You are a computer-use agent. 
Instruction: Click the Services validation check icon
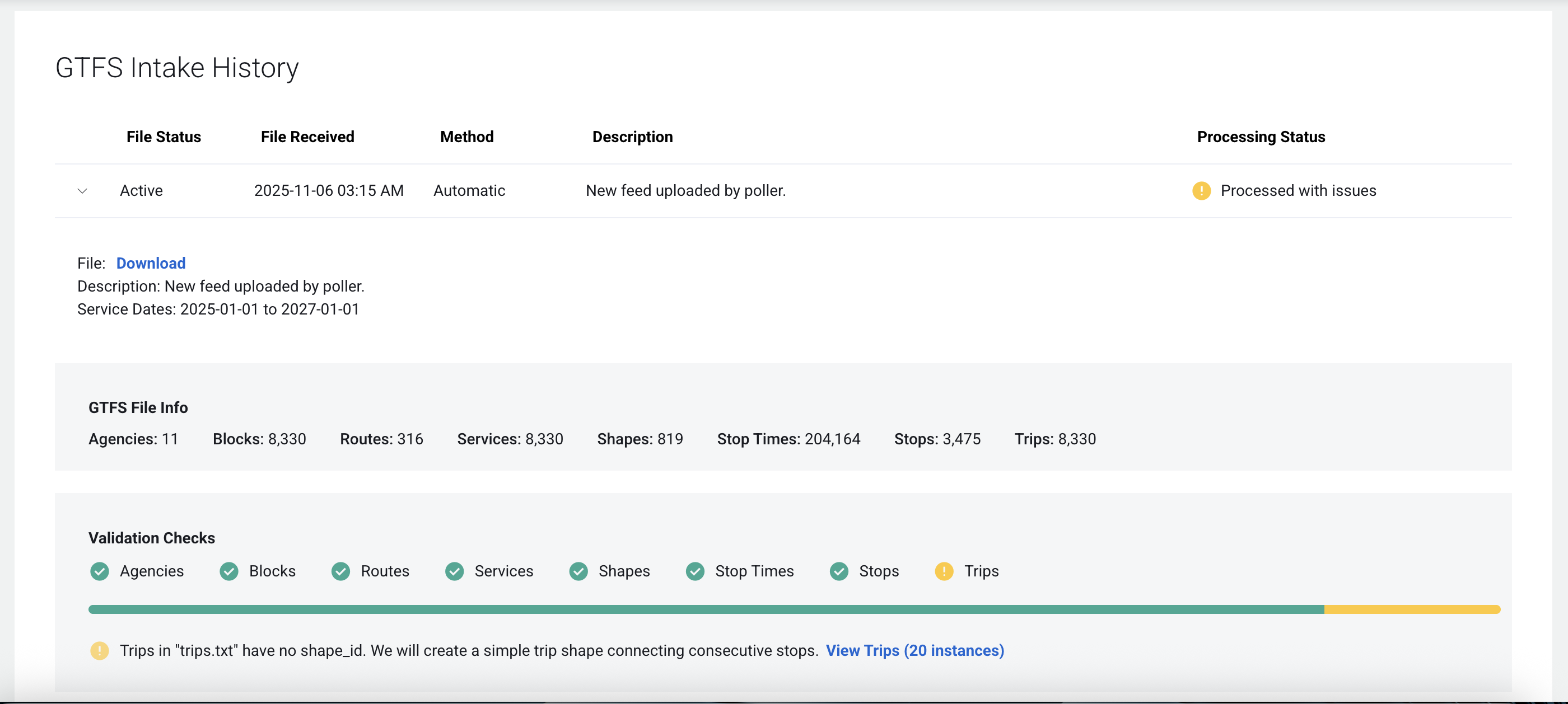point(454,571)
